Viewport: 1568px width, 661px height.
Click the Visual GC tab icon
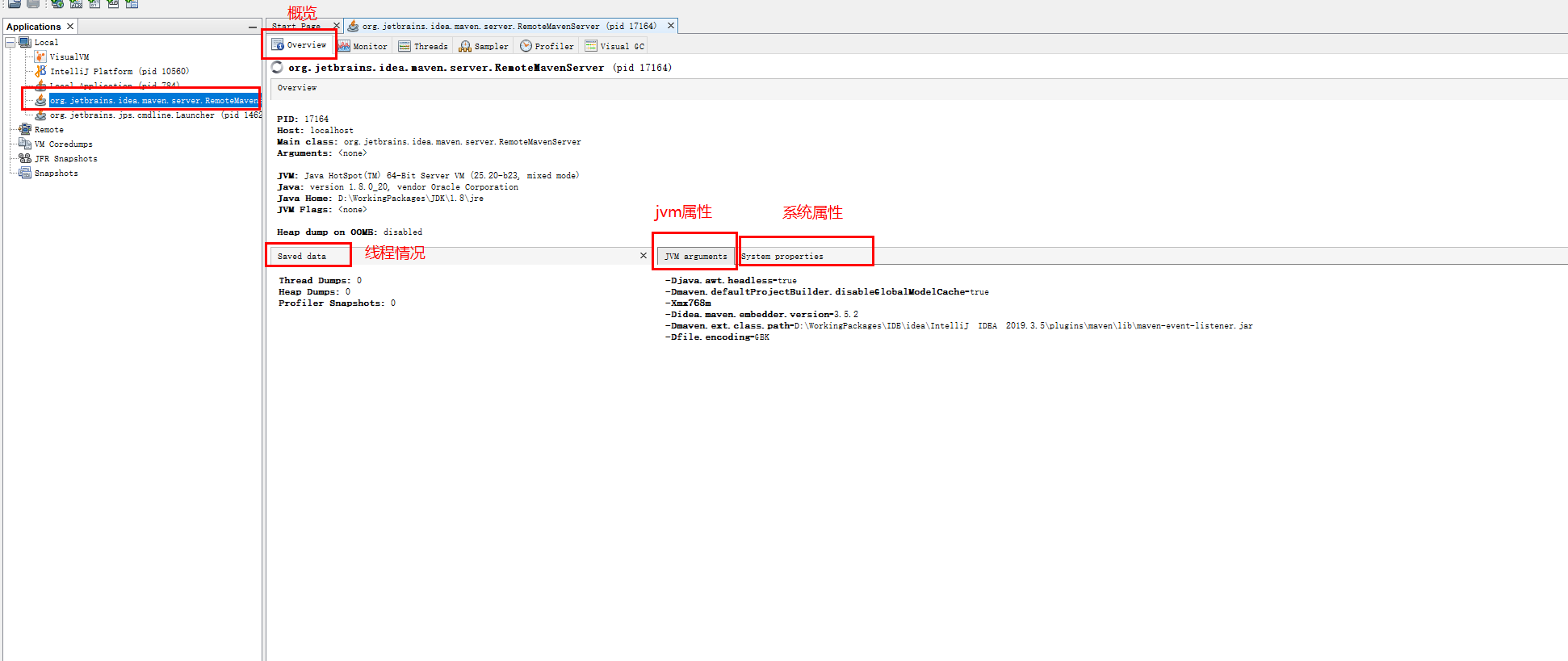(591, 46)
